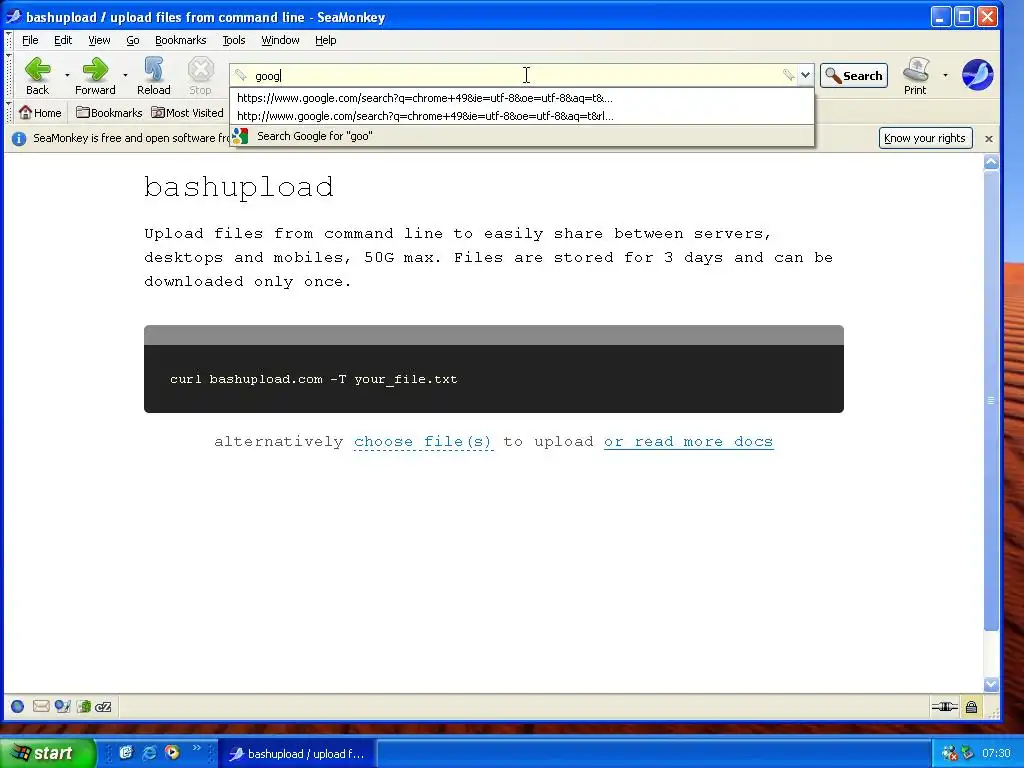Click the page icon beside the URL text
1024x768 pixels.
point(241,75)
